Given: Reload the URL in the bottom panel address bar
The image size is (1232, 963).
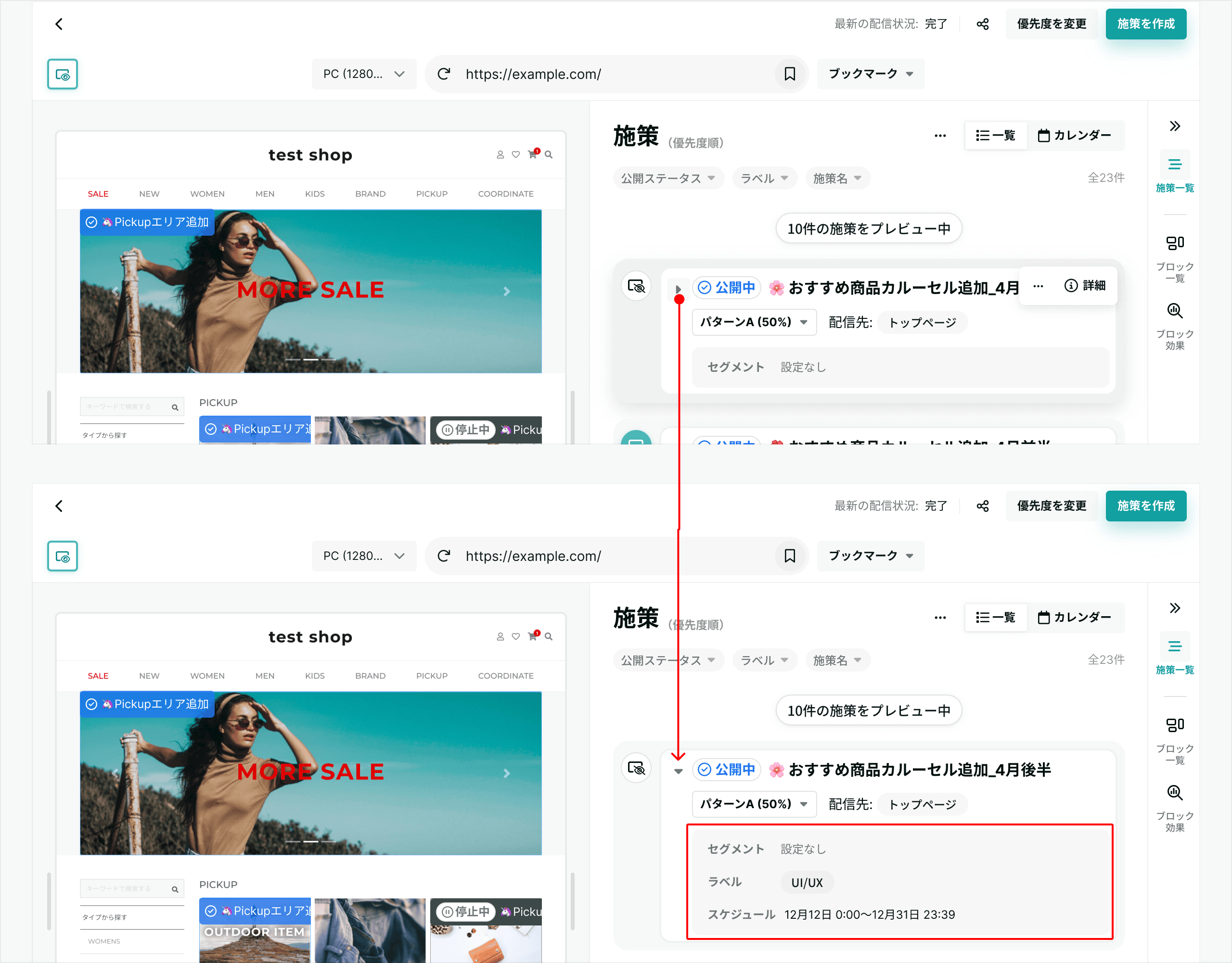Looking at the screenshot, I should point(444,556).
